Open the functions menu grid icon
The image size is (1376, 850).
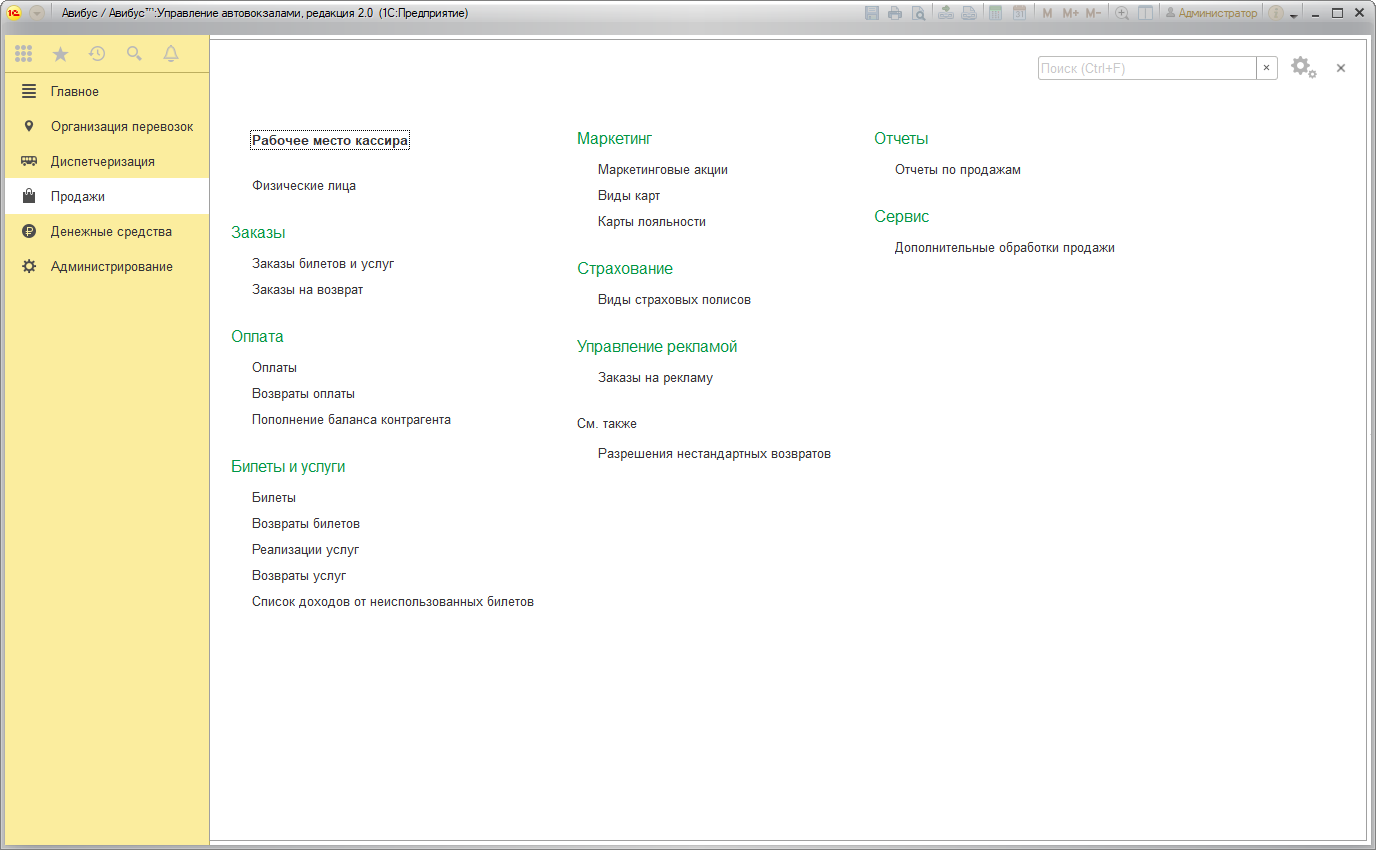pyautogui.click(x=23, y=54)
